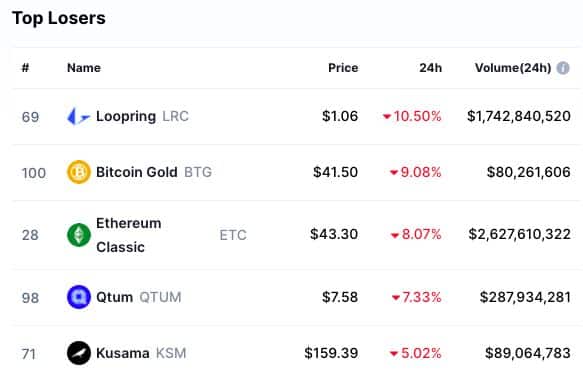Open the Ethereum Classic coin link
This screenshot has height=370, width=583.
(129, 235)
